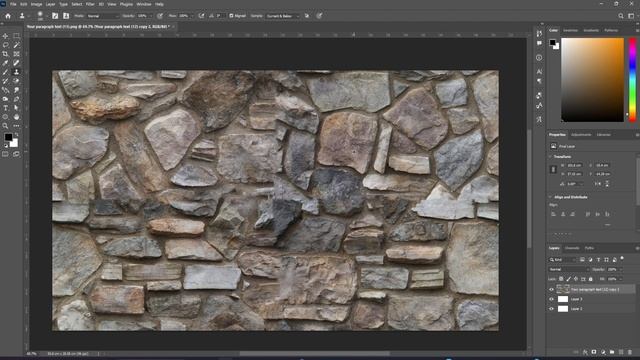Toggle the Aligned checkbox

(231, 16)
